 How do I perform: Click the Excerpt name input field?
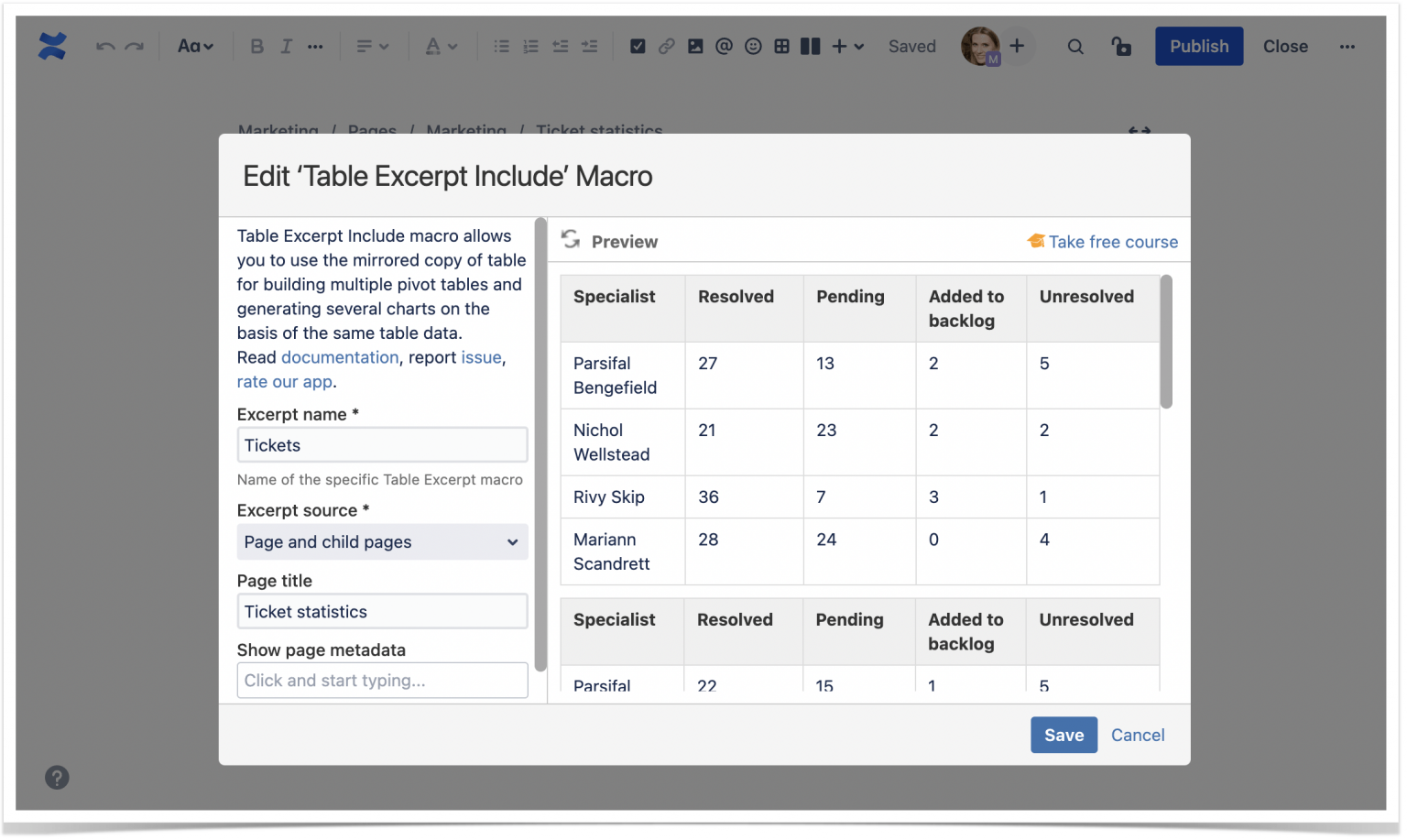click(x=382, y=444)
